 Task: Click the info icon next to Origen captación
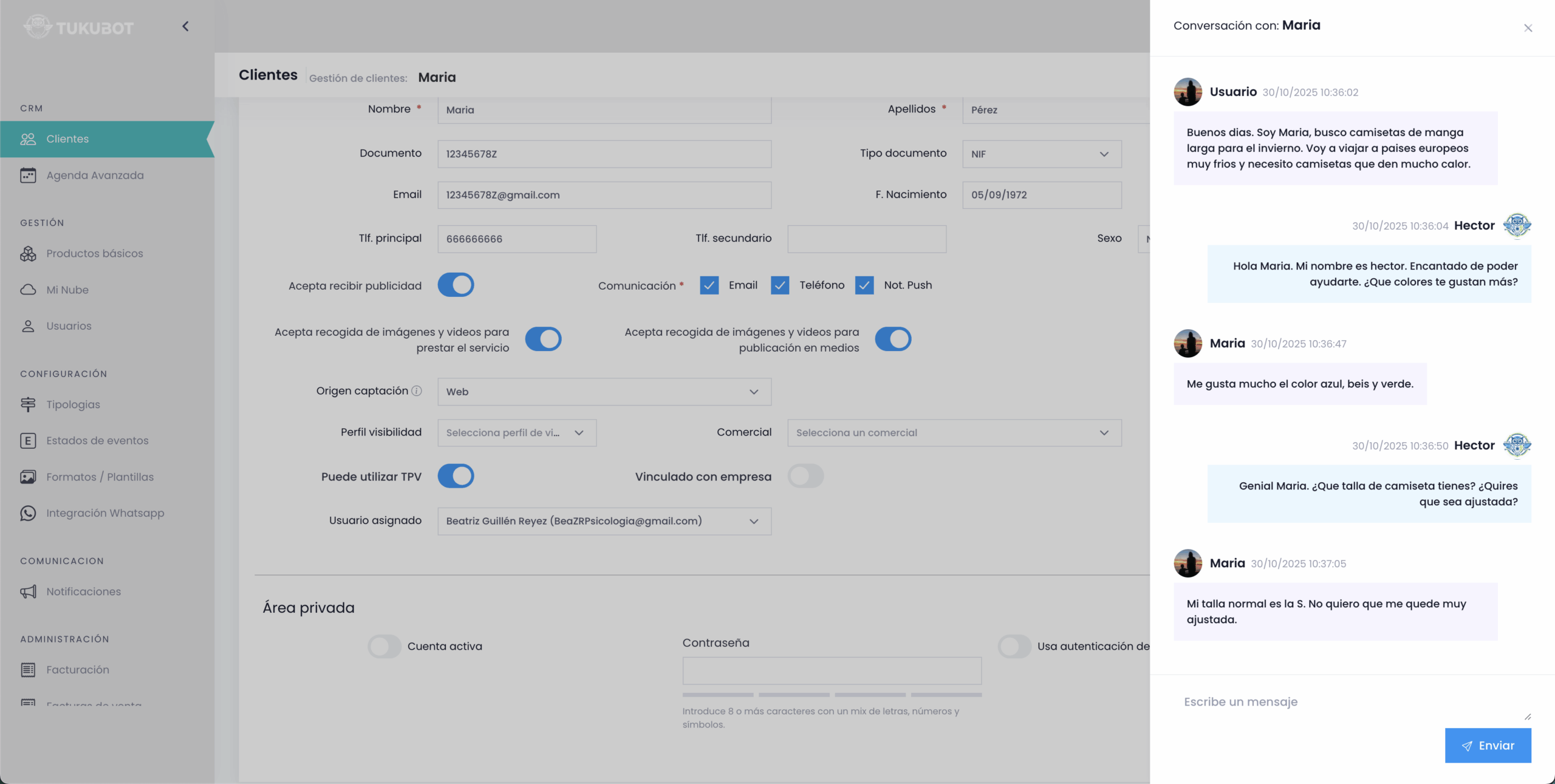[417, 391]
